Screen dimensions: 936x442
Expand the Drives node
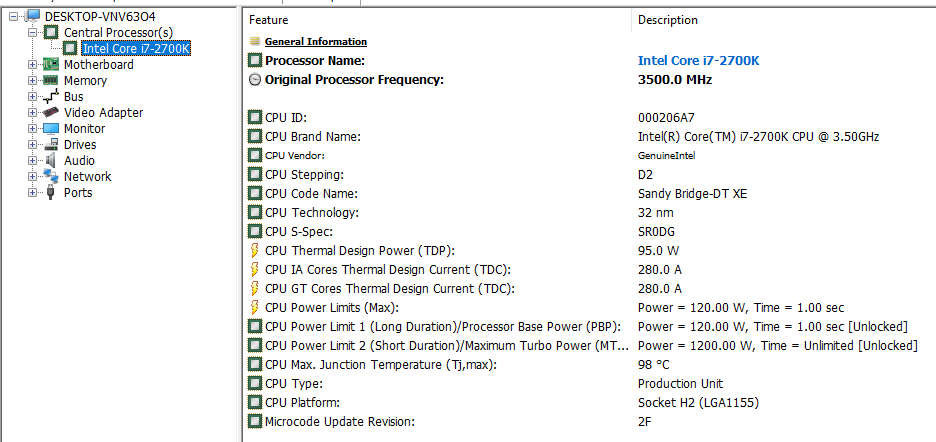point(32,145)
